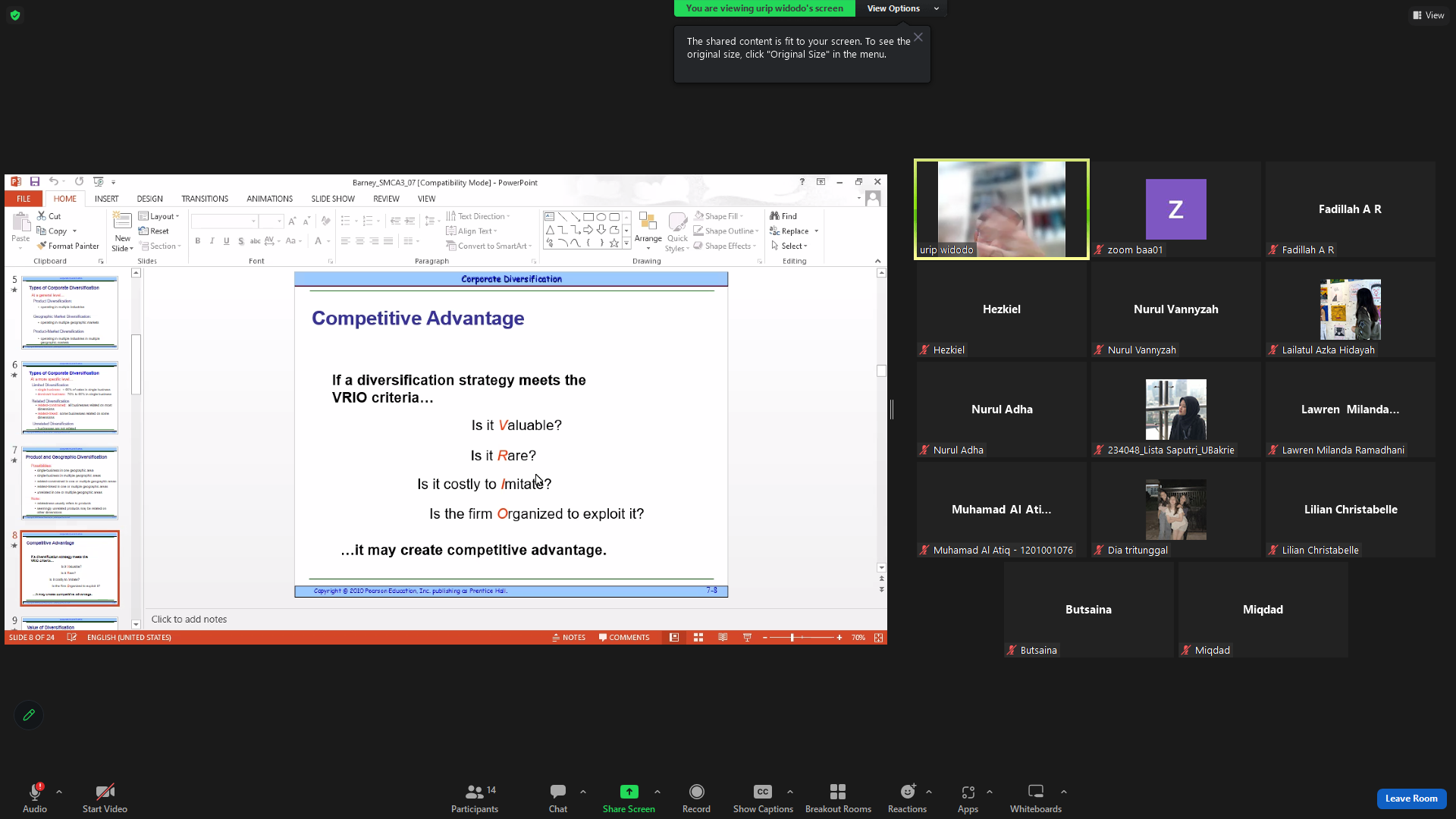Click the Reading View icon in status bar
The height and width of the screenshot is (819, 1456).
click(723, 638)
